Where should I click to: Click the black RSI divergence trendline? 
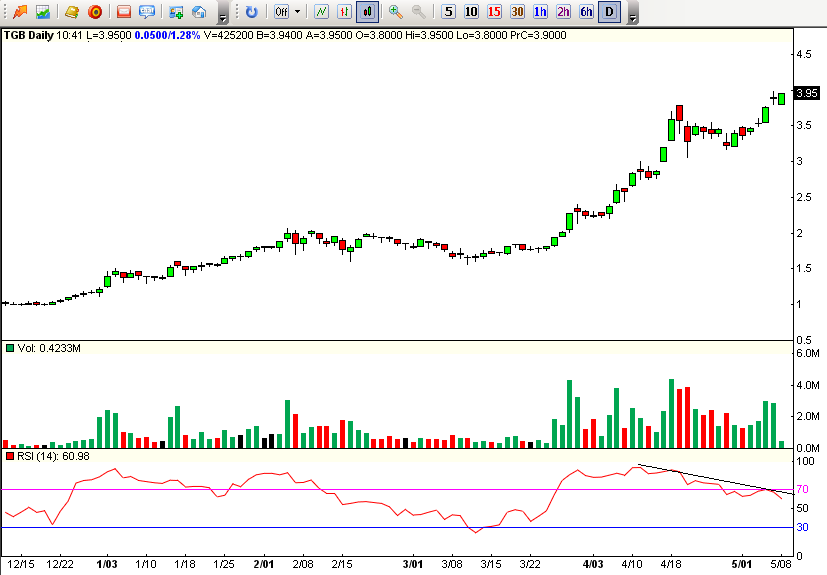715,479
